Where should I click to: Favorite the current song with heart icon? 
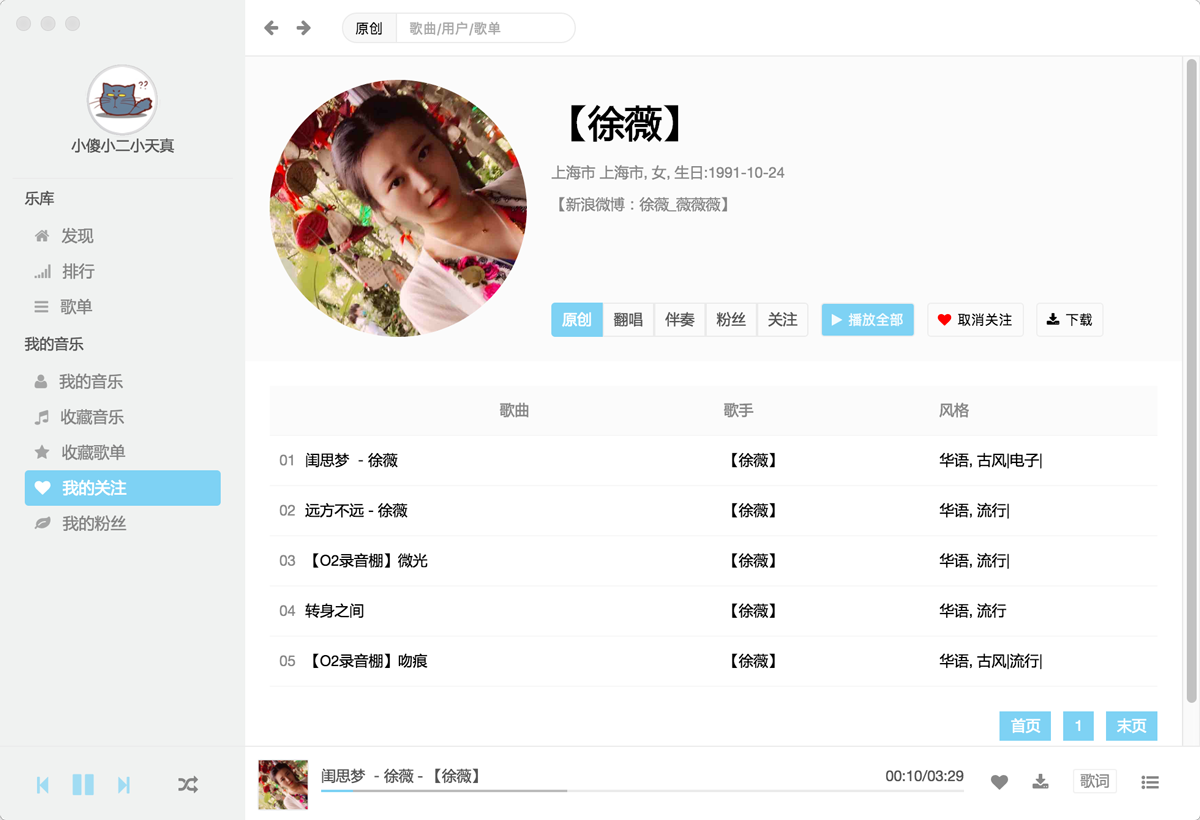999,782
